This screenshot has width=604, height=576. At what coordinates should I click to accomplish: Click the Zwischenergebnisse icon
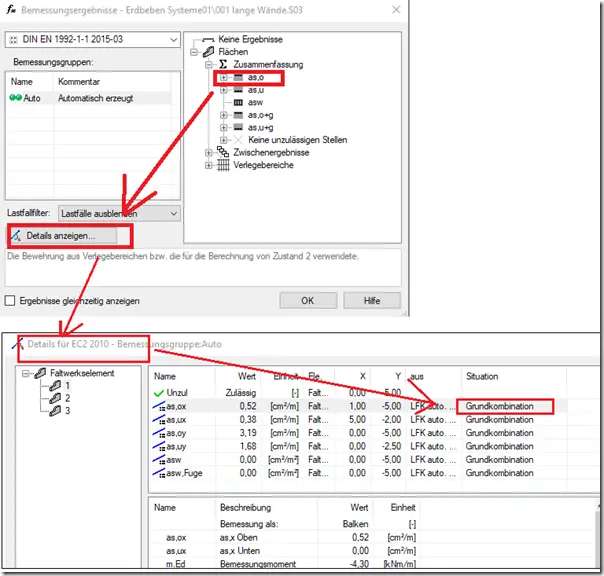tap(223, 152)
